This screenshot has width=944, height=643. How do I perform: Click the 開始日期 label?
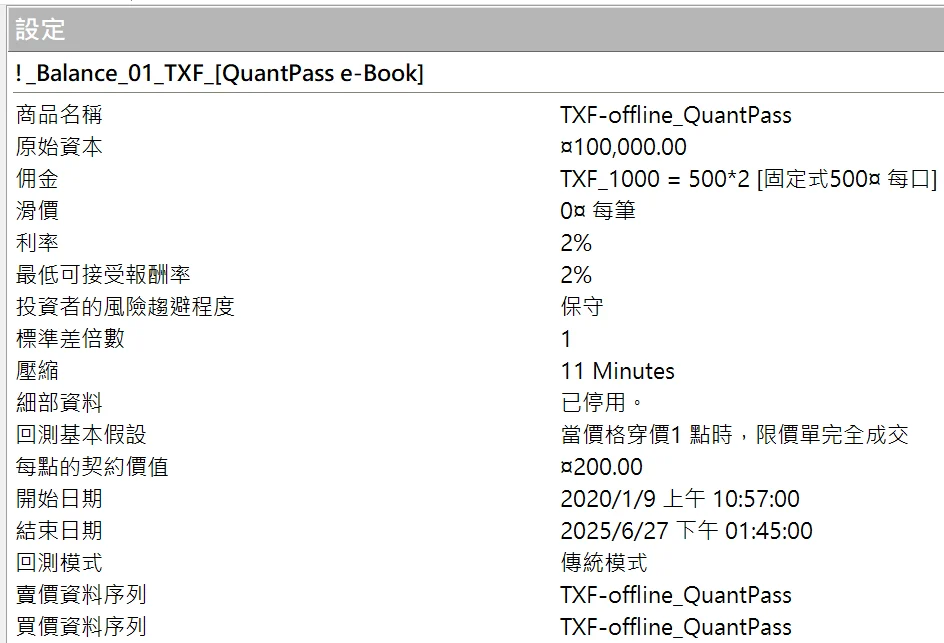point(59,499)
